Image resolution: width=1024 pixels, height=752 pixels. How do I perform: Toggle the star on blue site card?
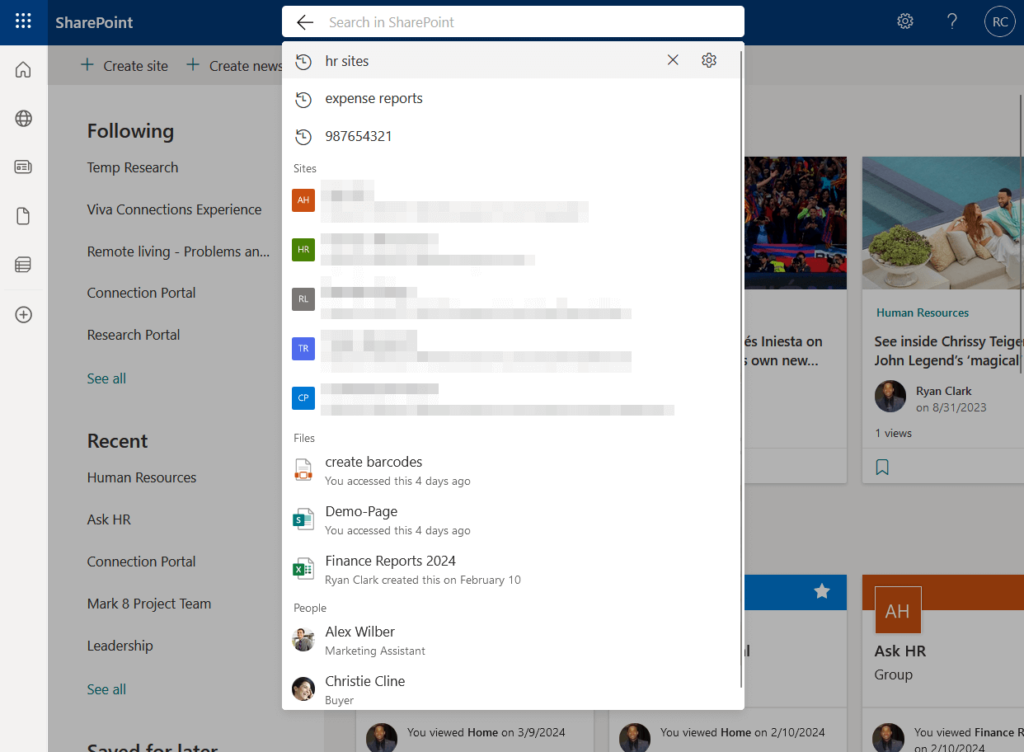coord(822,591)
